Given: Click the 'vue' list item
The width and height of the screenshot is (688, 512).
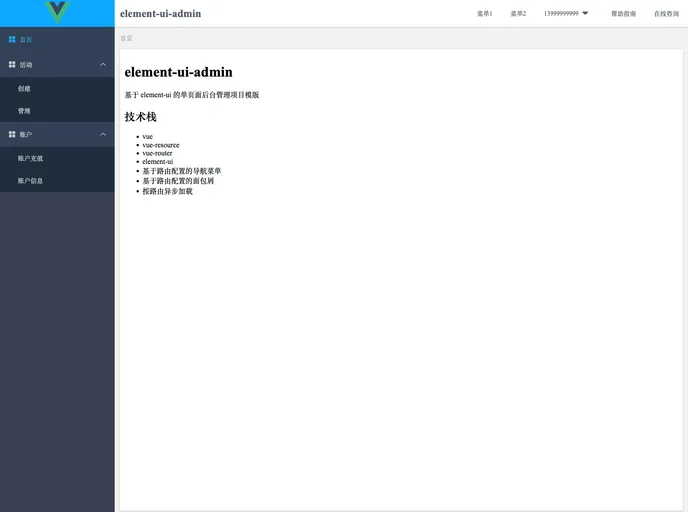Looking at the screenshot, I should (147, 136).
